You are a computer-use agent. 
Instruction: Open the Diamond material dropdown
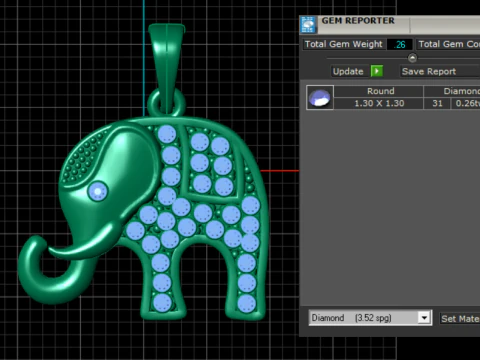click(424, 318)
